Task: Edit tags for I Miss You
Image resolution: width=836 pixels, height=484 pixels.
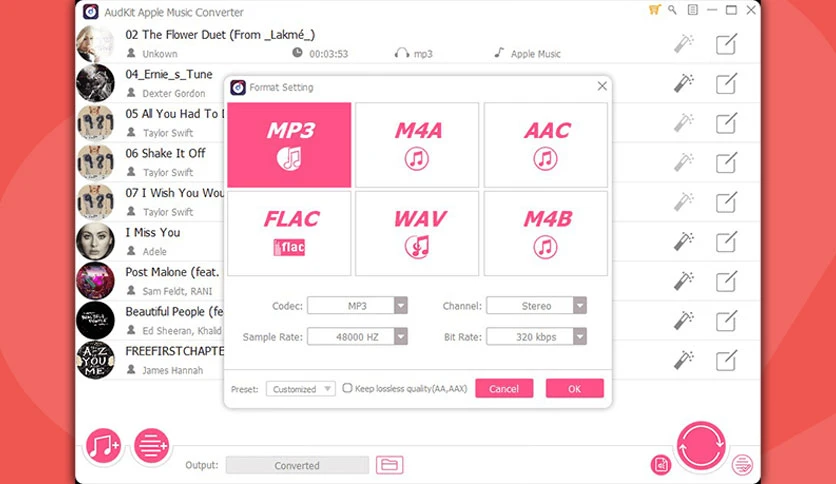Action: [726, 241]
